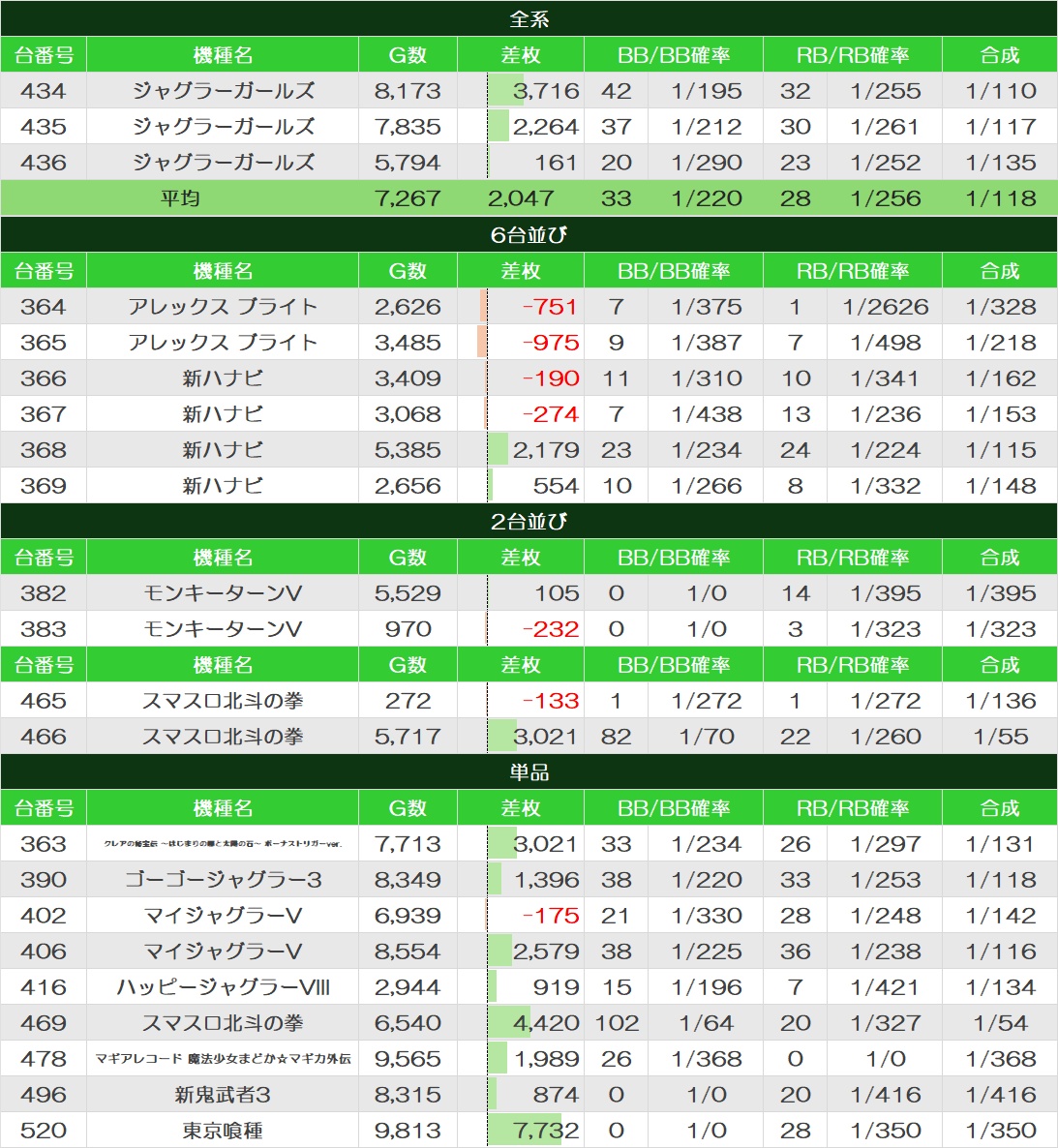Image resolution: width=1058 pixels, height=1148 pixels.
Task: Click the small クレアの秘宝伝 machine name
Action: point(223,843)
